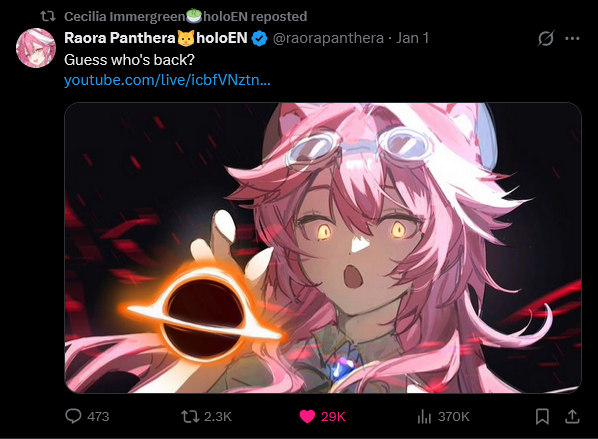
Task: Click the 473 replies count
Action: pyautogui.click(x=98, y=416)
